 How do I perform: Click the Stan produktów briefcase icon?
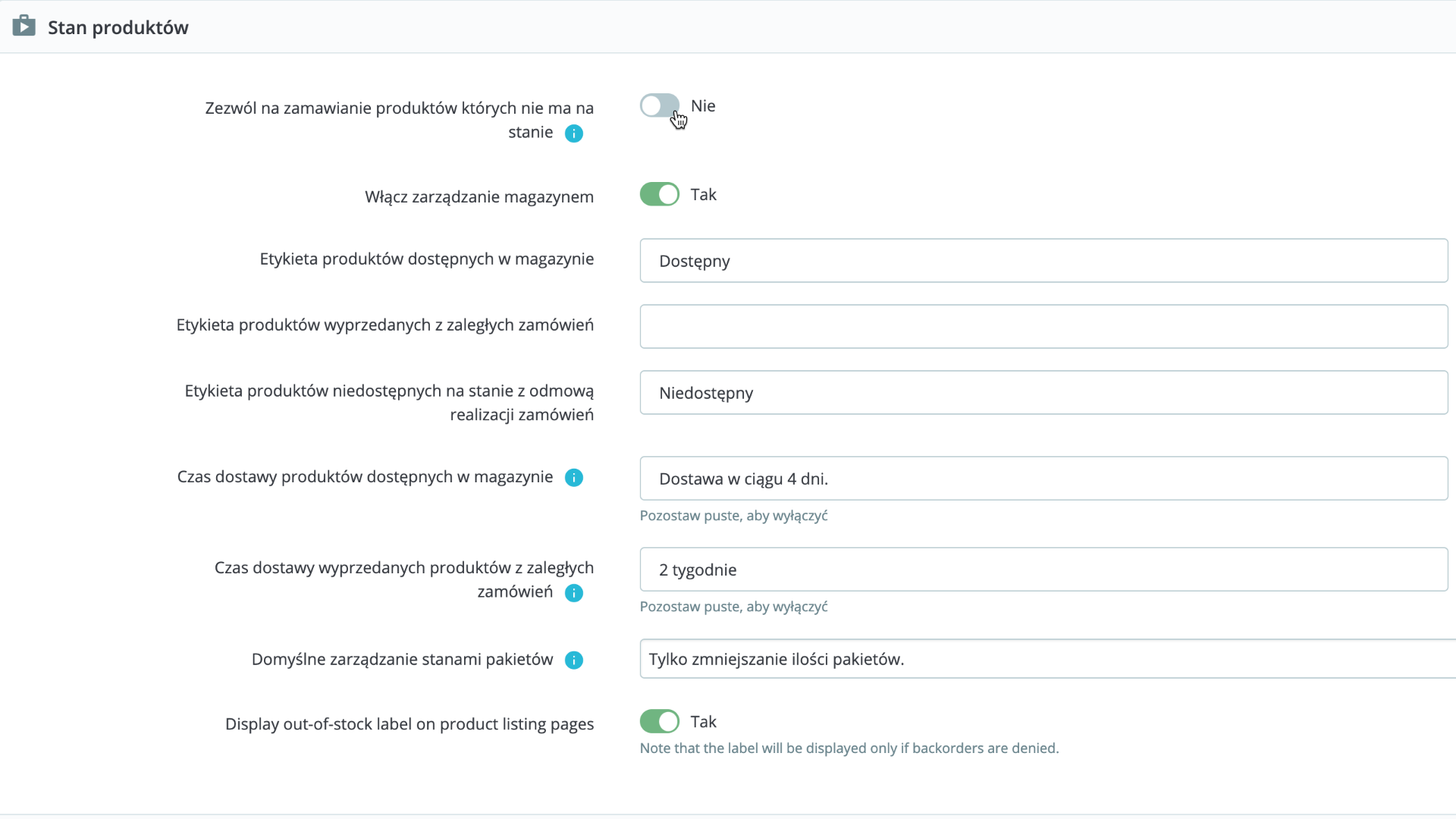pyautogui.click(x=24, y=26)
